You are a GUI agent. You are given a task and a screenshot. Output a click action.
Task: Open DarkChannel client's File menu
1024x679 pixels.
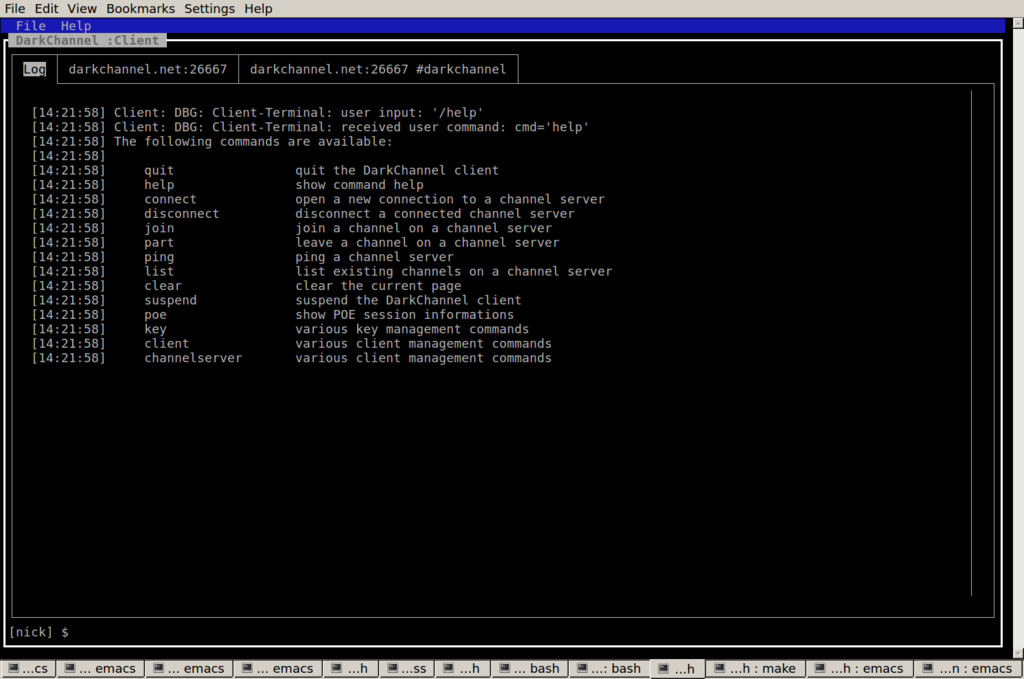pos(30,26)
